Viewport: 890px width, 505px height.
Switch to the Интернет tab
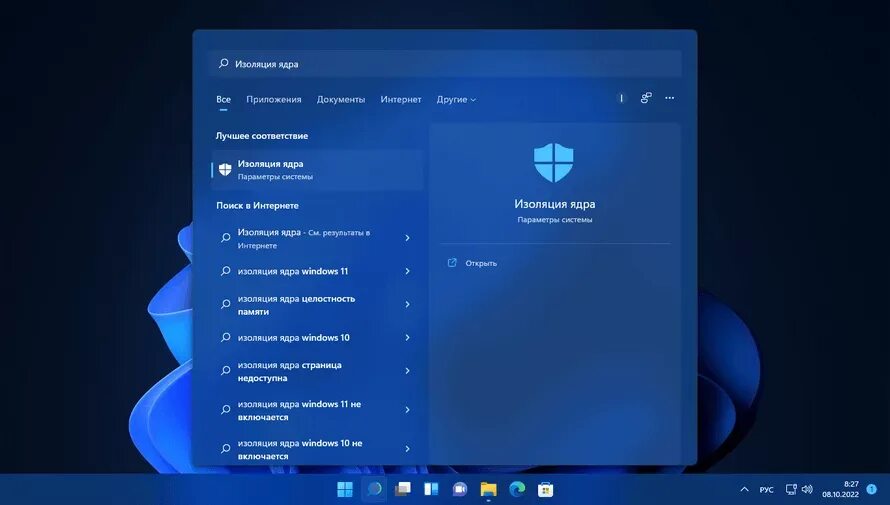click(401, 99)
